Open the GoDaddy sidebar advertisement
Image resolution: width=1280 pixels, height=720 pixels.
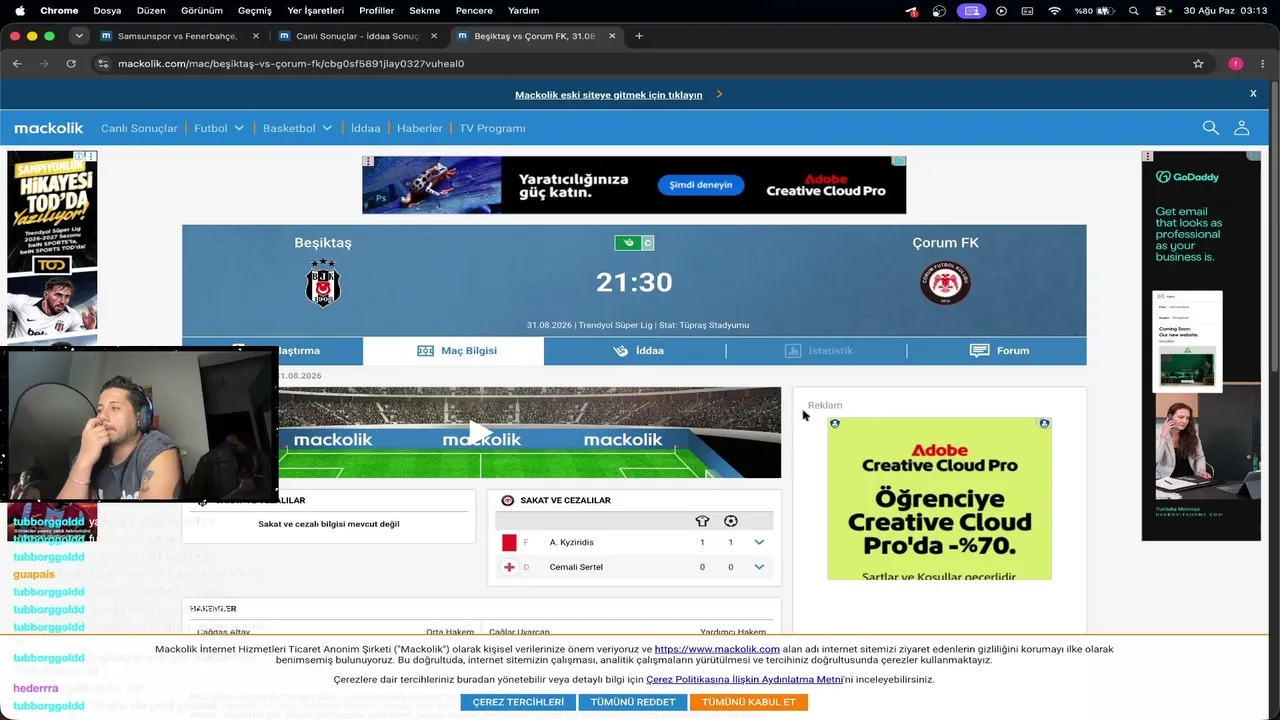tap(1201, 346)
